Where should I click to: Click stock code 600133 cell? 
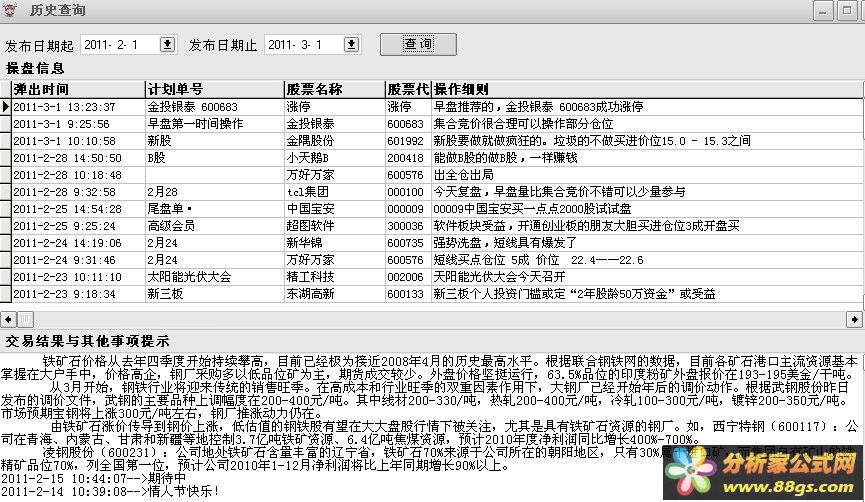pyautogui.click(x=408, y=294)
